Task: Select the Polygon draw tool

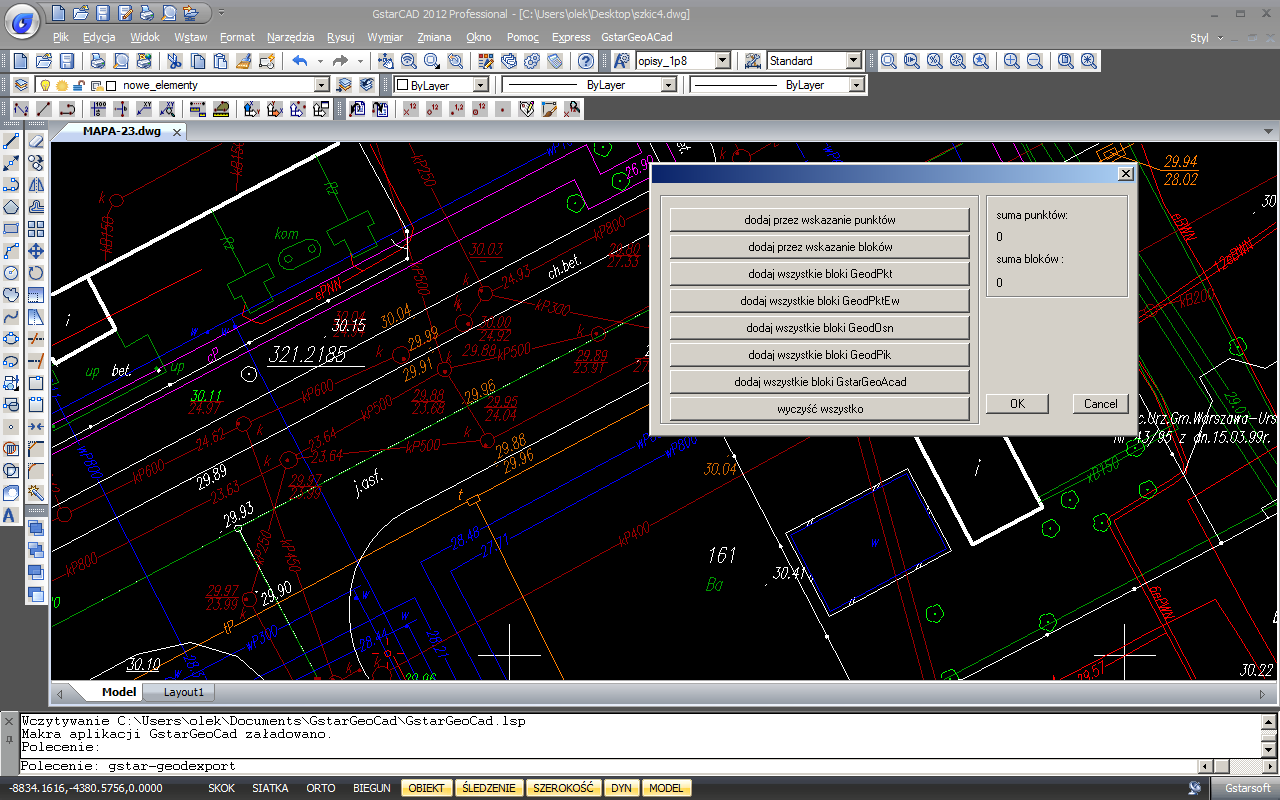Action: coord(11,207)
